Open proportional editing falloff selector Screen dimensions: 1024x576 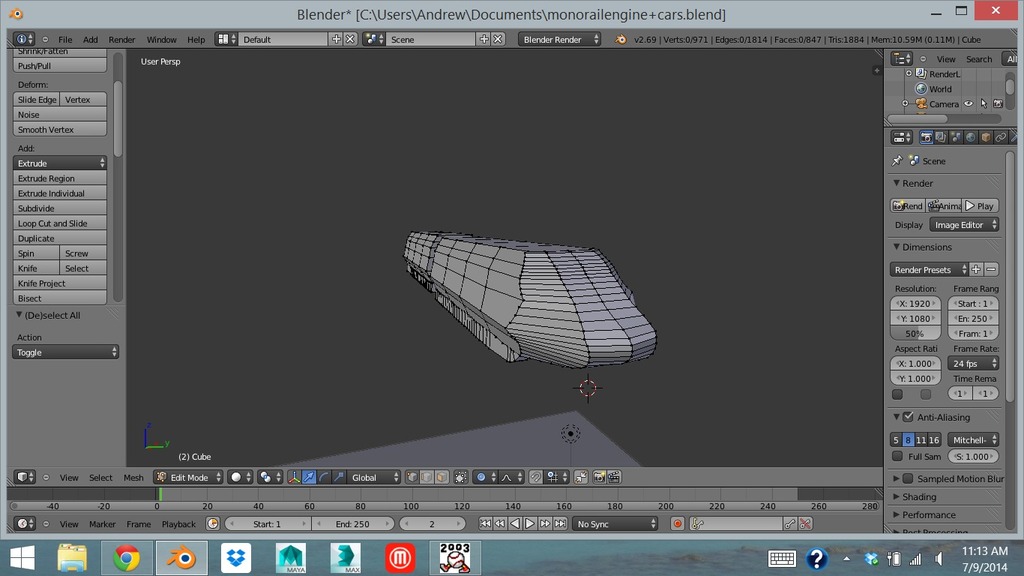click(x=511, y=477)
